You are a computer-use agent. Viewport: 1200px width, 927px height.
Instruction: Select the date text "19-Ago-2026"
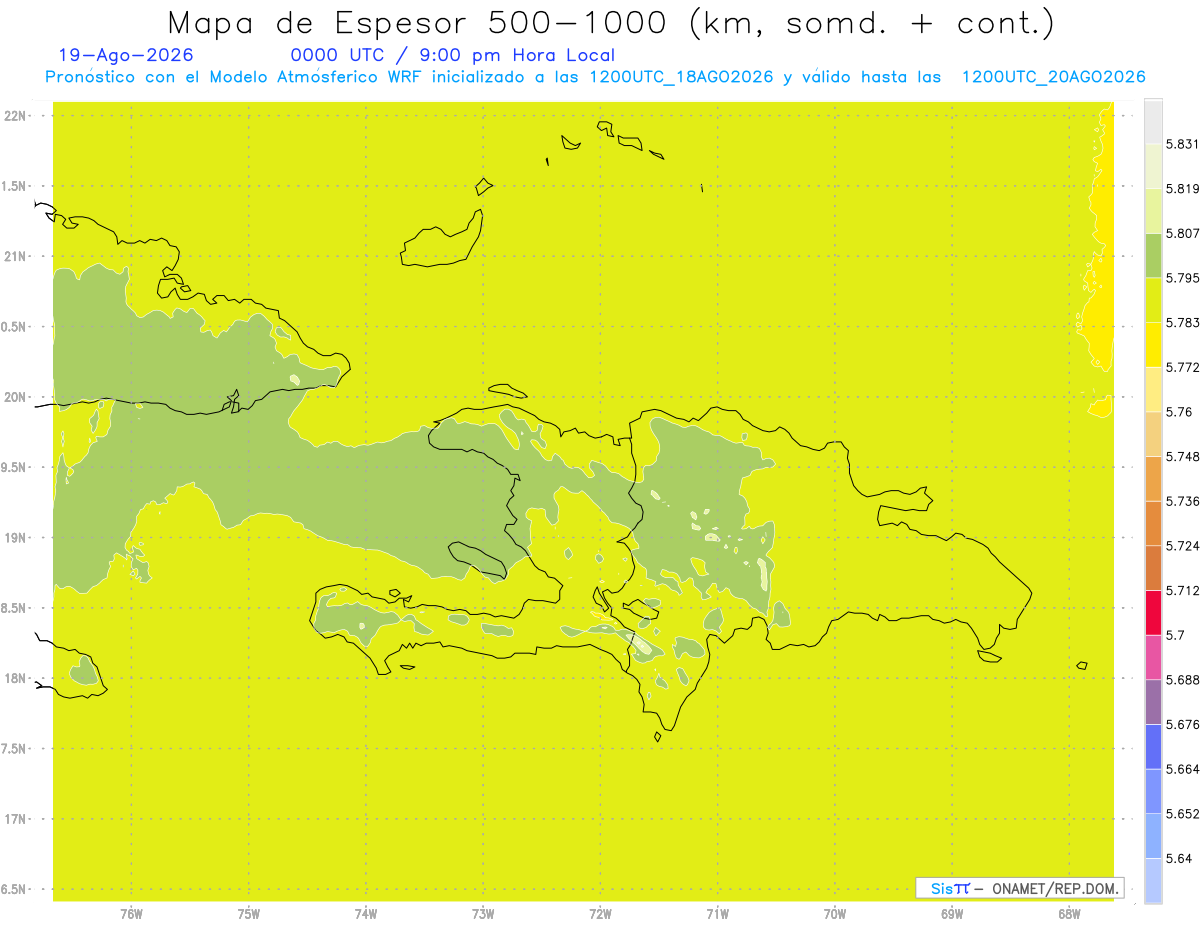point(127,56)
